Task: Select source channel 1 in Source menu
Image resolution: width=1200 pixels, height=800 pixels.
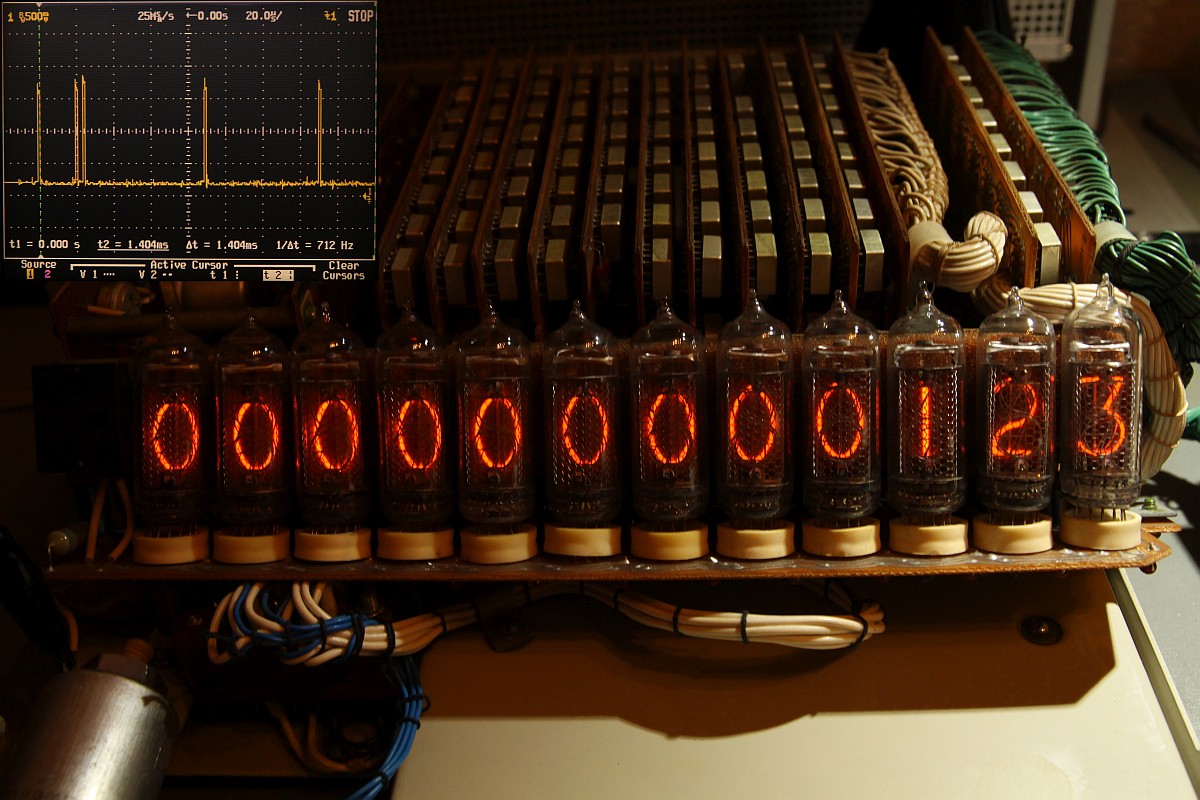Action: click(x=30, y=274)
